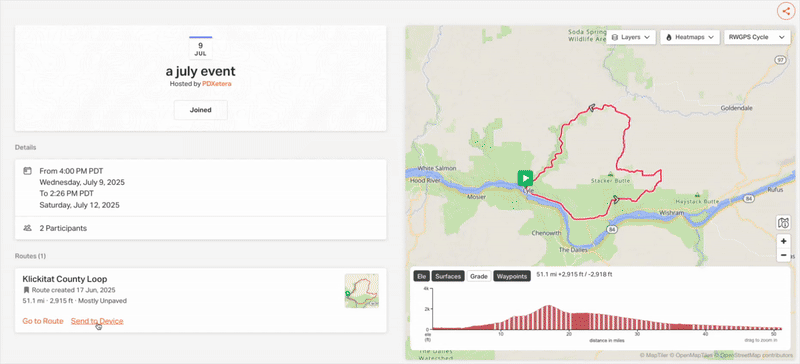The height and width of the screenshot is (364, 800).
Task: Click the calendar icon beside event times
Action: [28, 171]
